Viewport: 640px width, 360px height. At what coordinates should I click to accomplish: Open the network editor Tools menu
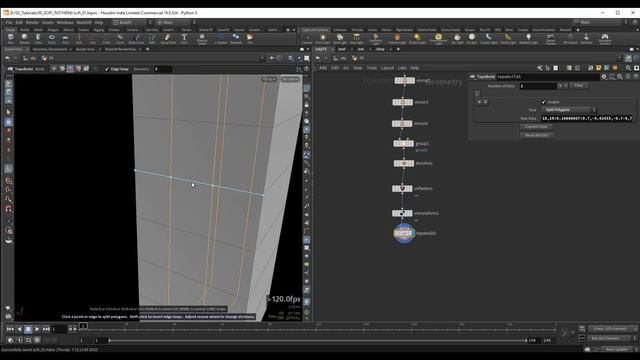371,68
